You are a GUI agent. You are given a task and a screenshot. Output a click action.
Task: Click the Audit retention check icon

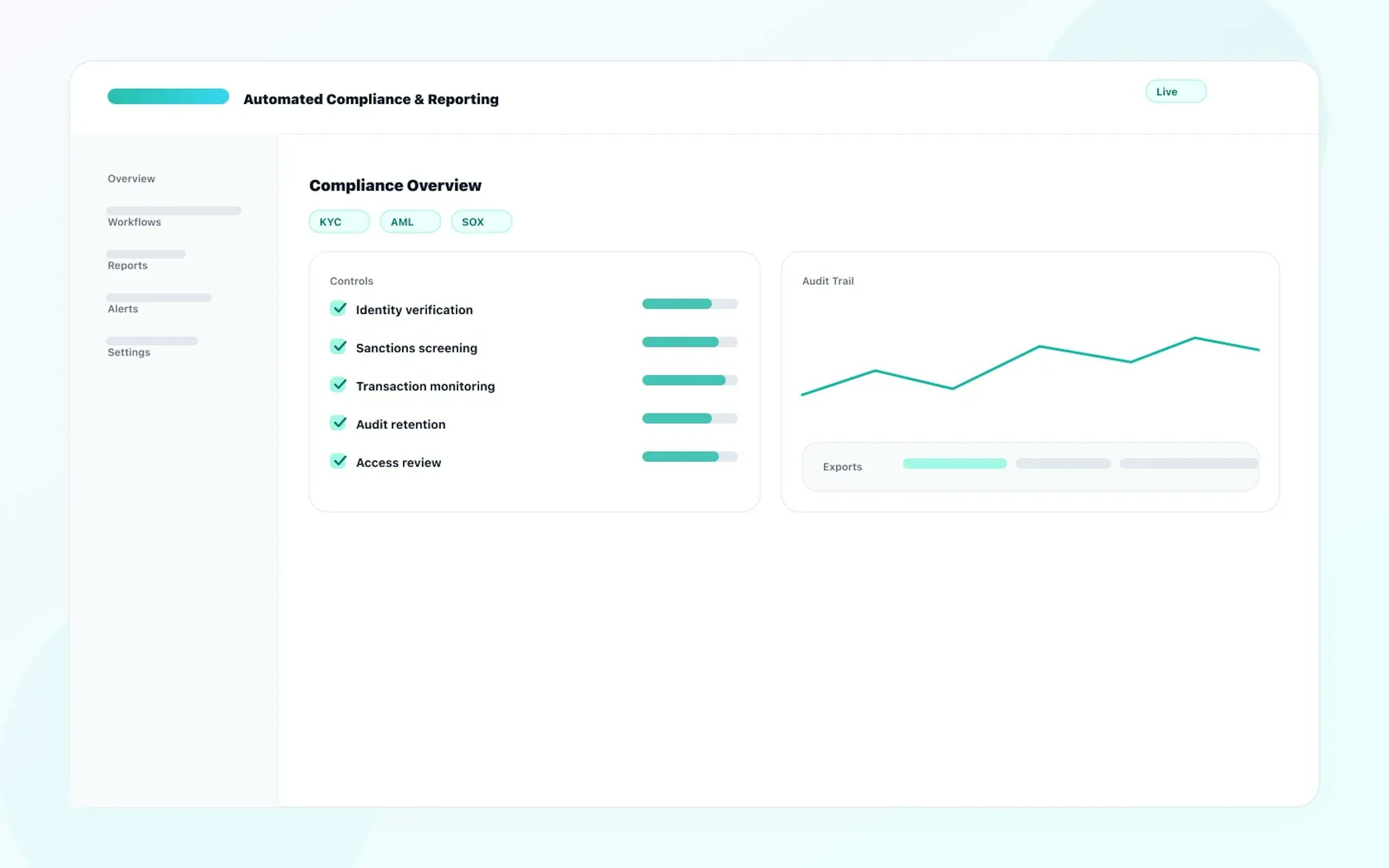tap(339, 422)
